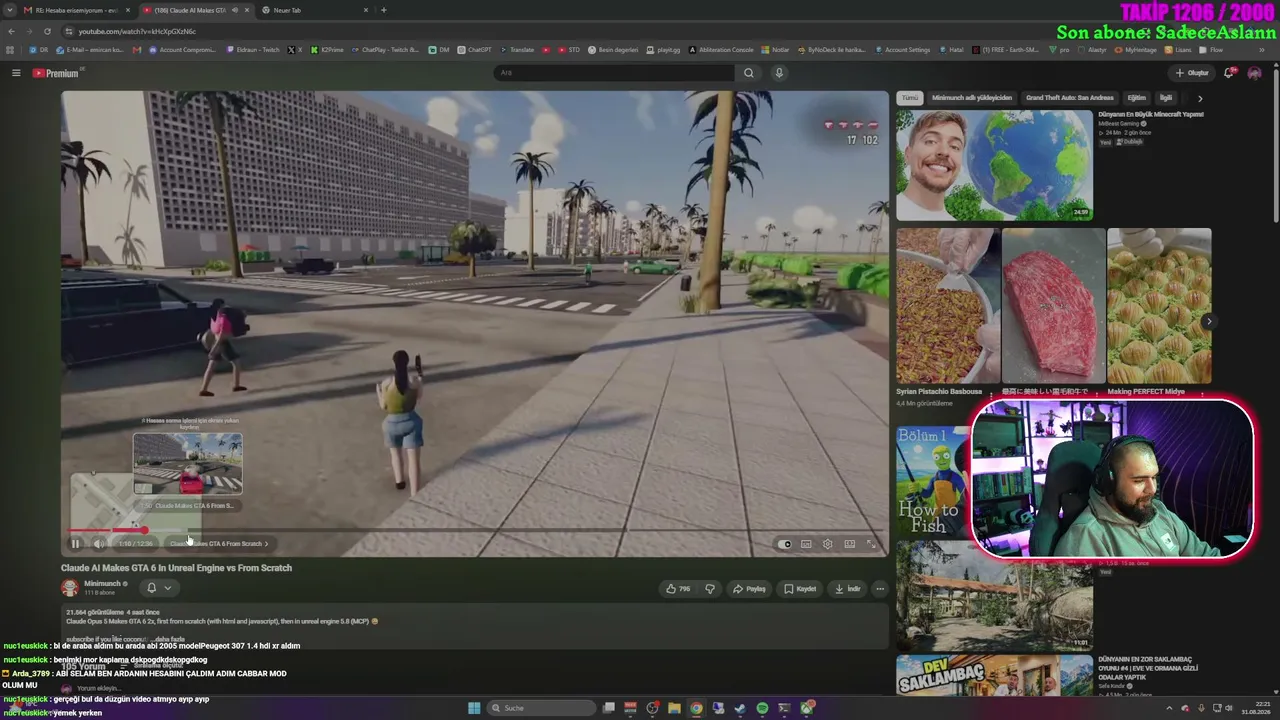Switch to theater mode

pos(849,544)
